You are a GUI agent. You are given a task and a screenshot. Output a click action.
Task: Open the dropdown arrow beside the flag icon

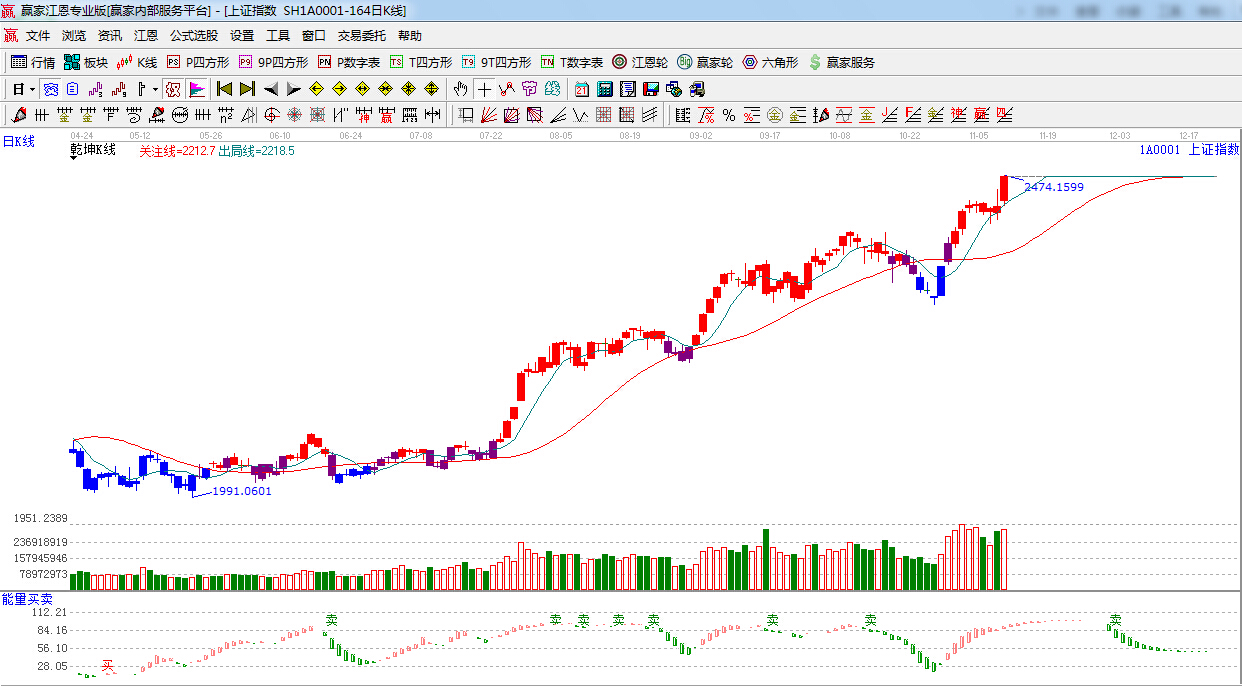pos(155,89)
